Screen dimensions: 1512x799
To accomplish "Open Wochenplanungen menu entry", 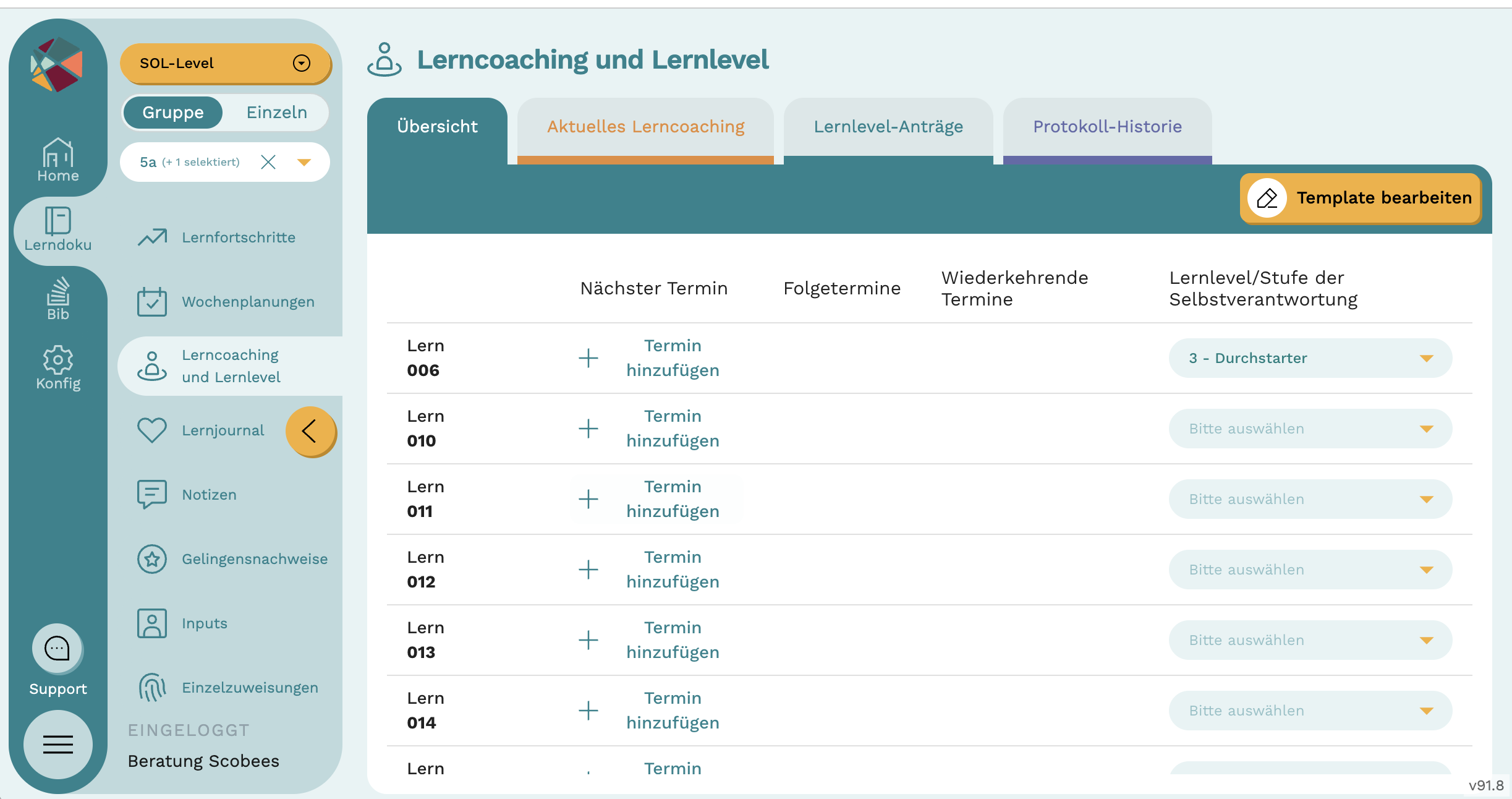I will [x=230, y=302].
